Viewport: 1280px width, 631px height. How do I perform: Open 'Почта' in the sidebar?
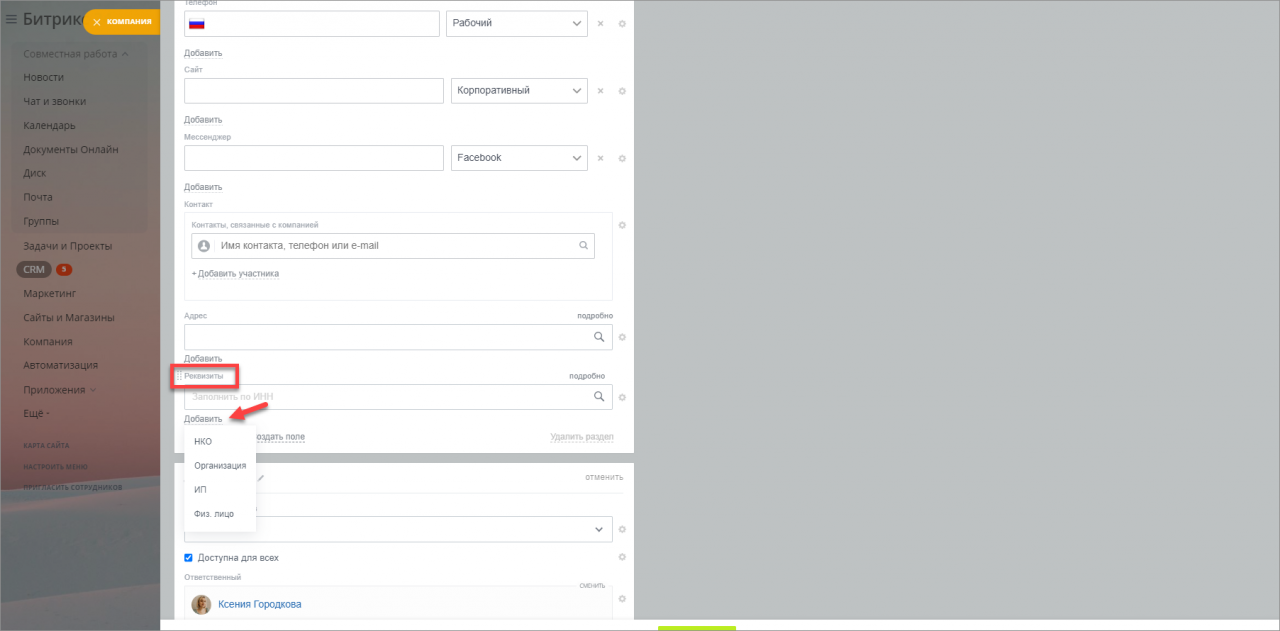coord(38,197)
